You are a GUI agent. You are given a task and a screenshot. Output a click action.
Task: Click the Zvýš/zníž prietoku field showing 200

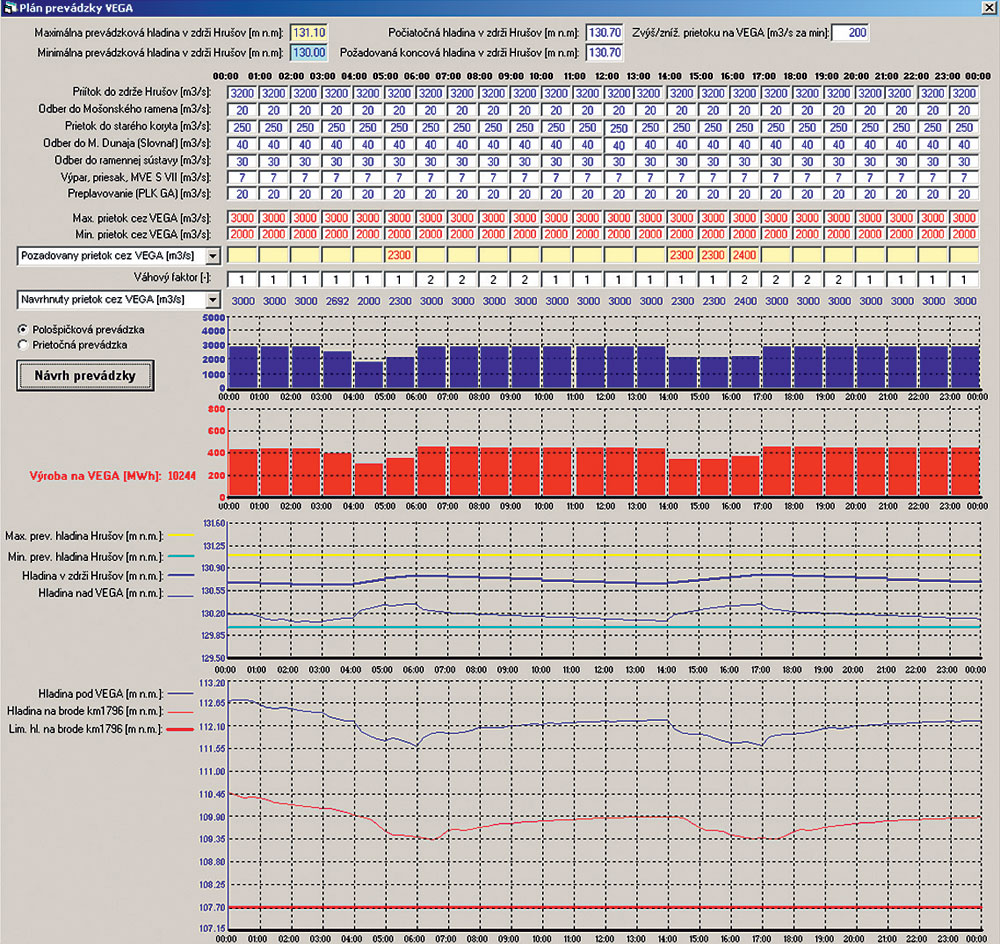(x=850, y=33)
